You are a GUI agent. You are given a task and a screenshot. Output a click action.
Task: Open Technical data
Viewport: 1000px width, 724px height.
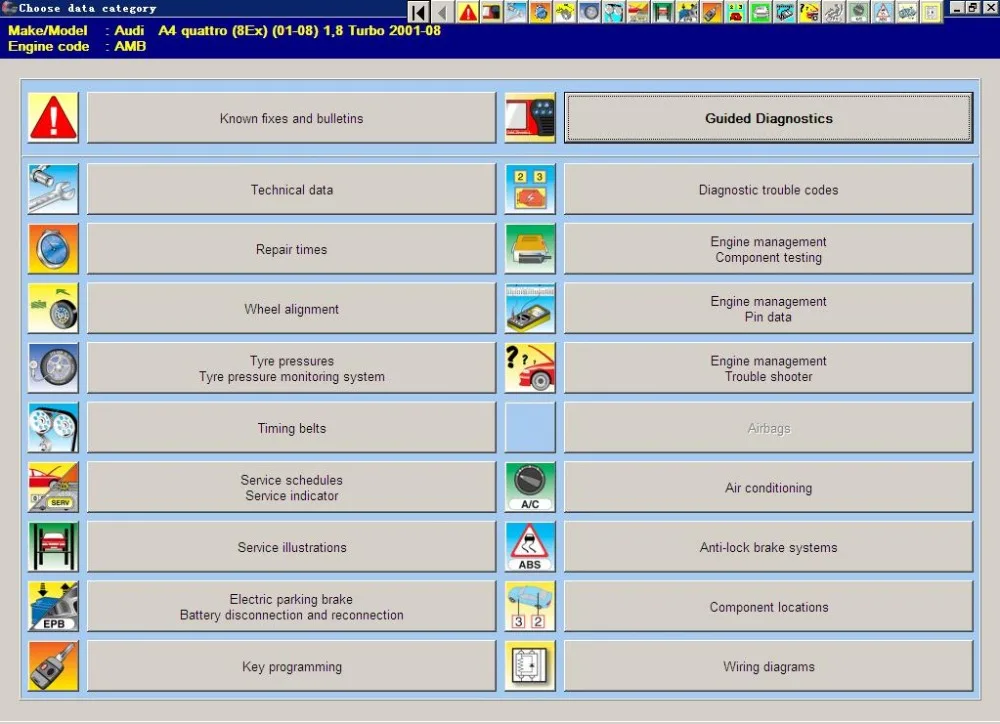(291, 188)
